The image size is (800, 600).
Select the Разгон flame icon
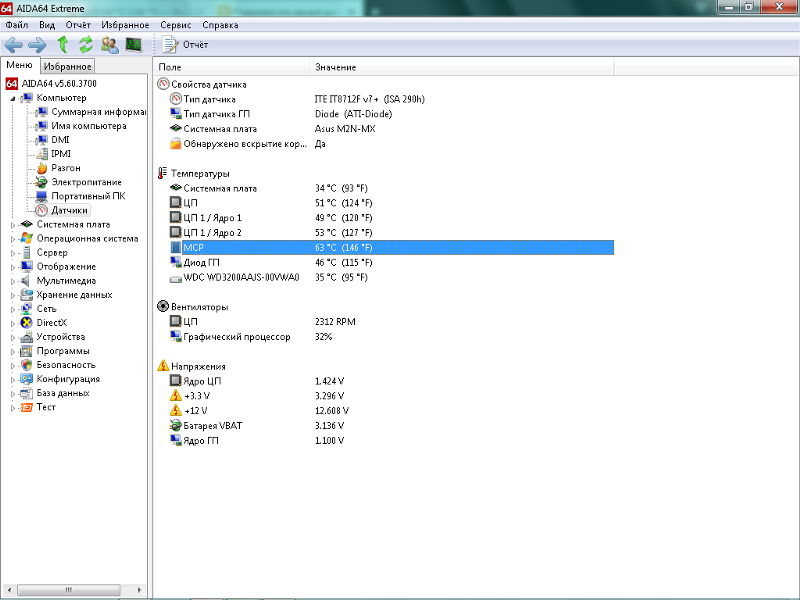click(42, 168)
